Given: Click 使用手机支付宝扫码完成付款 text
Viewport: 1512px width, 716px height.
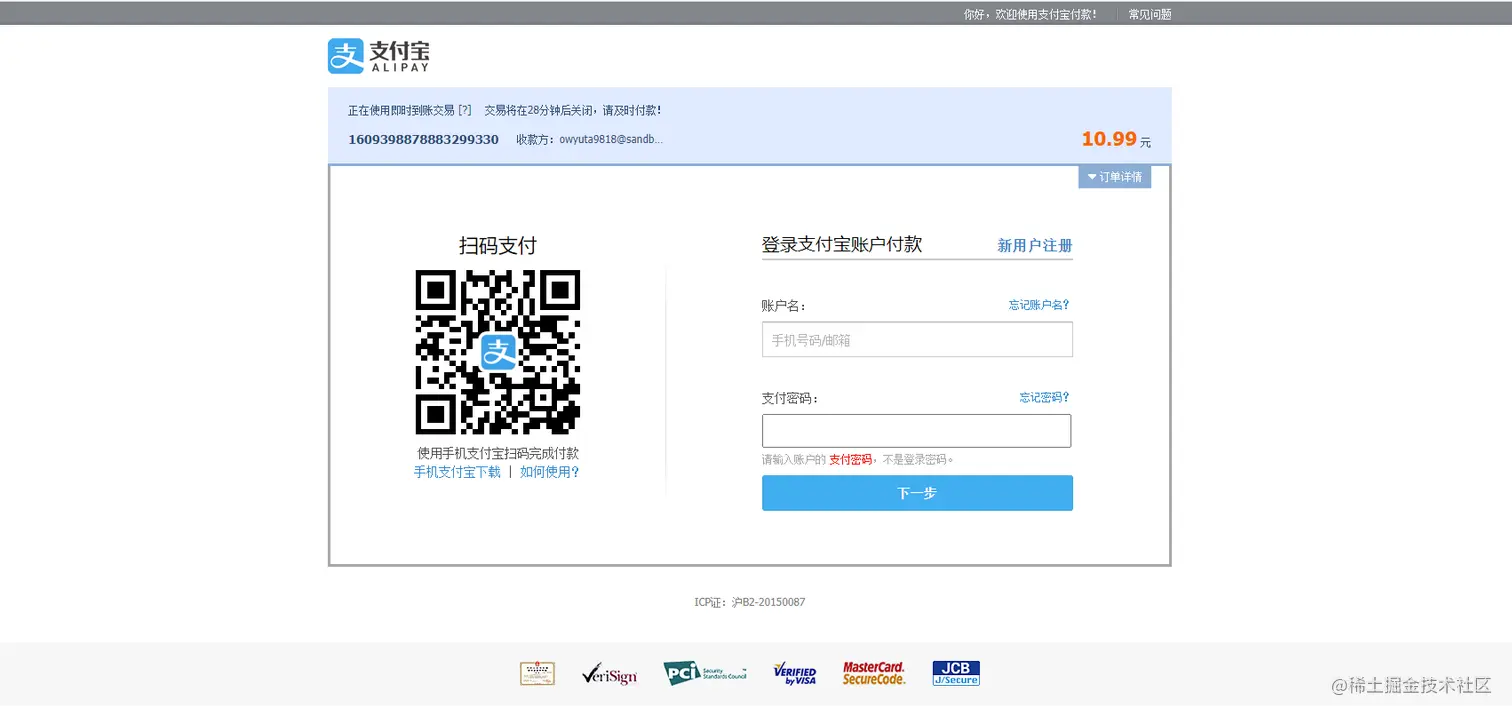Looking at the screenshot, I should tap(498, 453).
